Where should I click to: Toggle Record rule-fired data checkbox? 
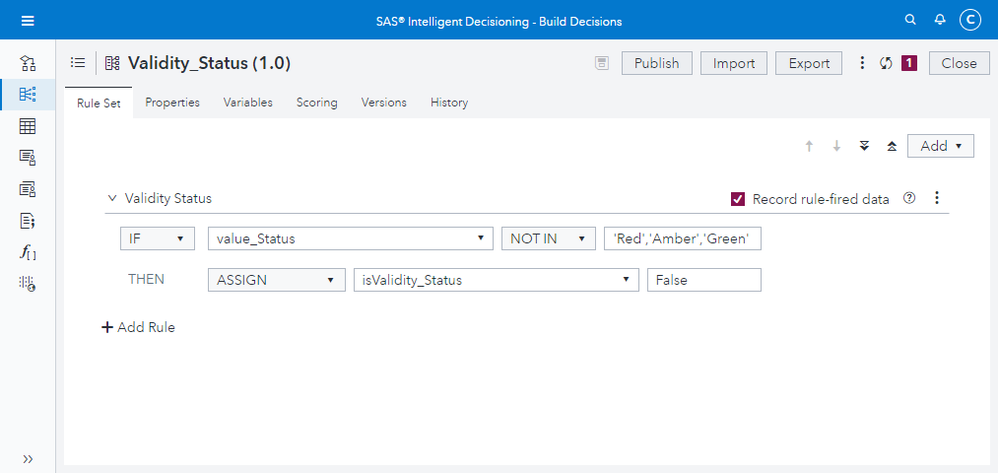[738, 199]
